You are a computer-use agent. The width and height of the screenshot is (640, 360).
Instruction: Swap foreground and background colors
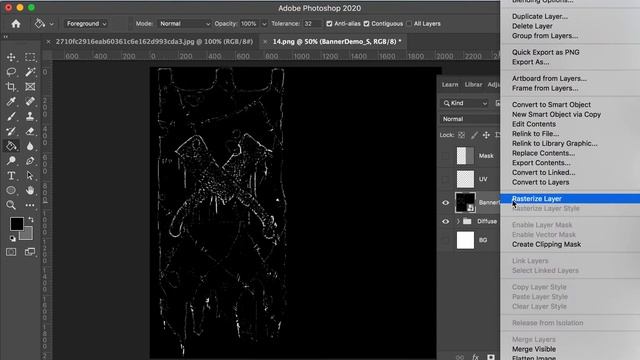pos(31,220)
